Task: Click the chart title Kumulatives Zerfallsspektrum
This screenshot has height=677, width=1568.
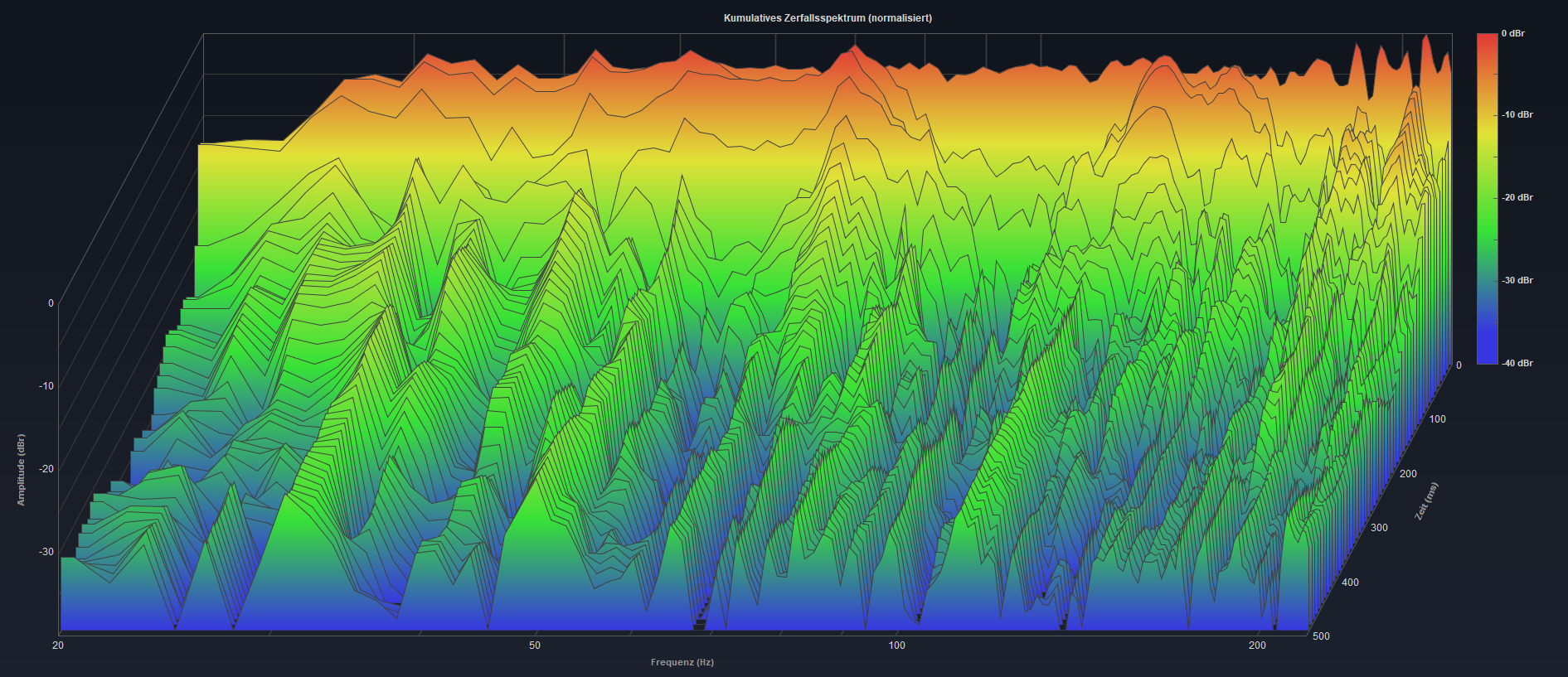Action: tap(827, 18)
